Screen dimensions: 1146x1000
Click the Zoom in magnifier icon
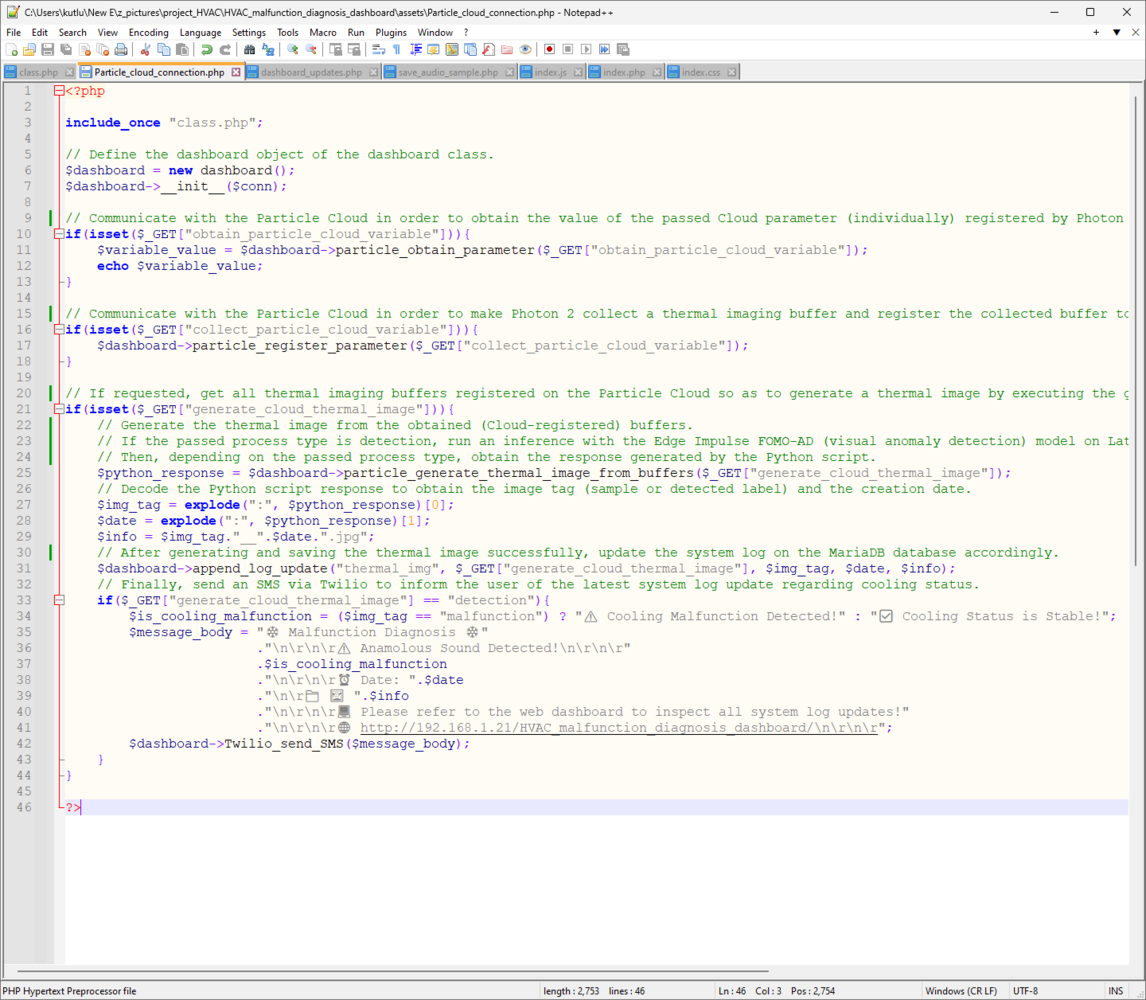click(x=293, y=49)
